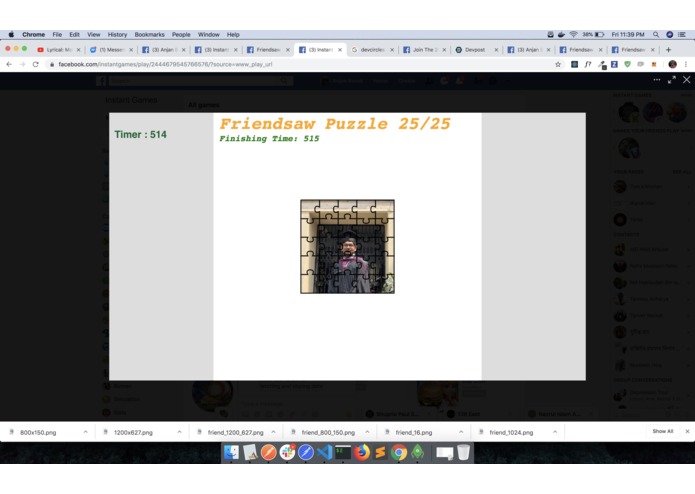This screenshot has height=494, width=695.
Task: Click the address bar URL field
Action: pyautogui.click(x=301, y=64)
